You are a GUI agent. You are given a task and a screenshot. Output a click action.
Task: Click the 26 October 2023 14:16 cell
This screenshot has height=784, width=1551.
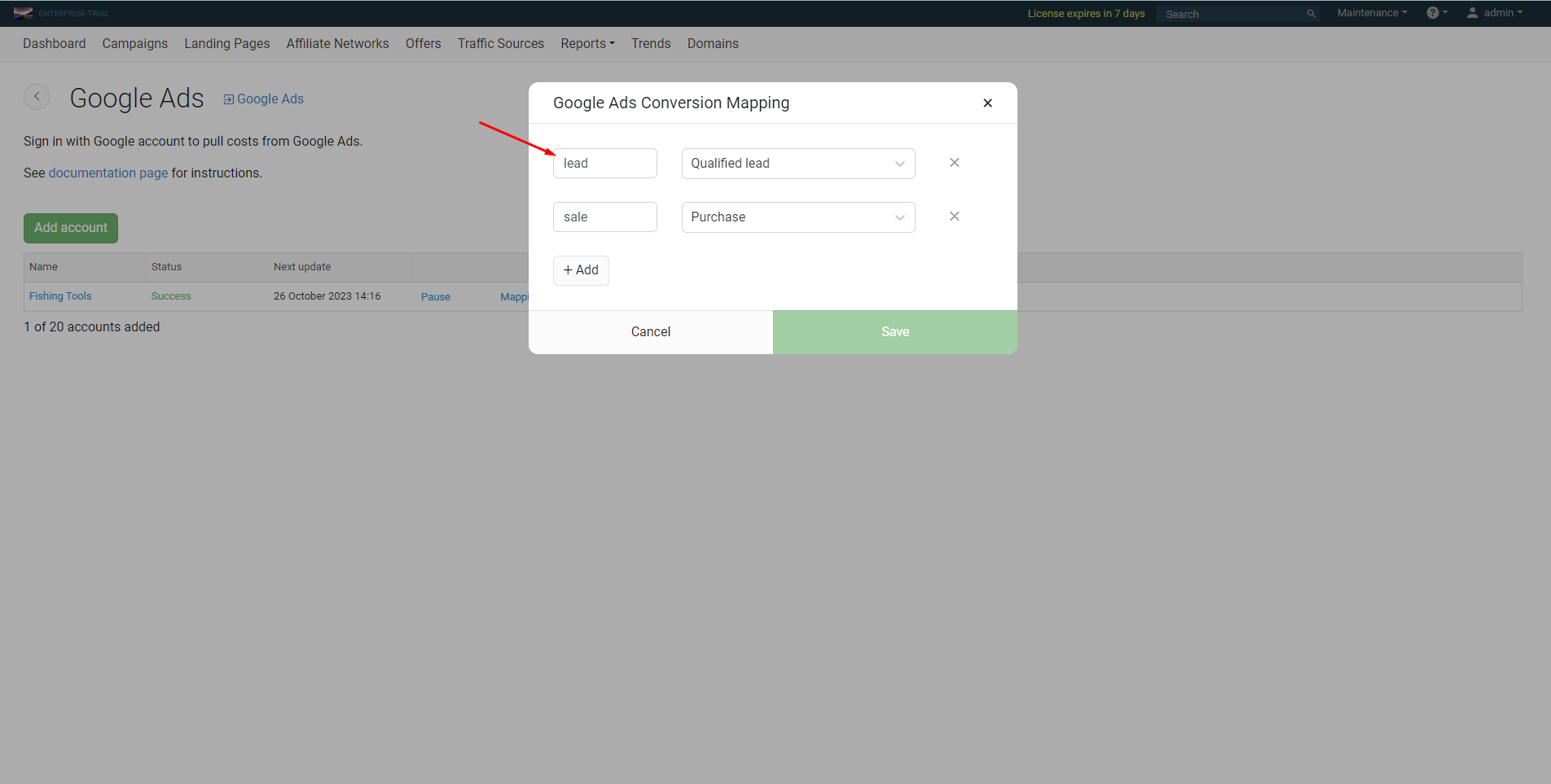pyautogui.click(x=327, y=296)
